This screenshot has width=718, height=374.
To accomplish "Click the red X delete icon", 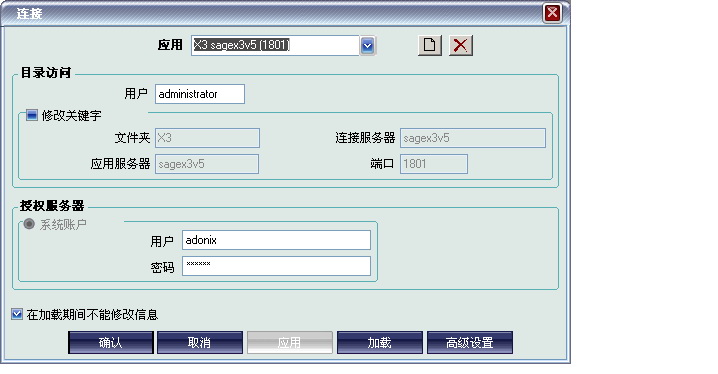I will [461, 45].
